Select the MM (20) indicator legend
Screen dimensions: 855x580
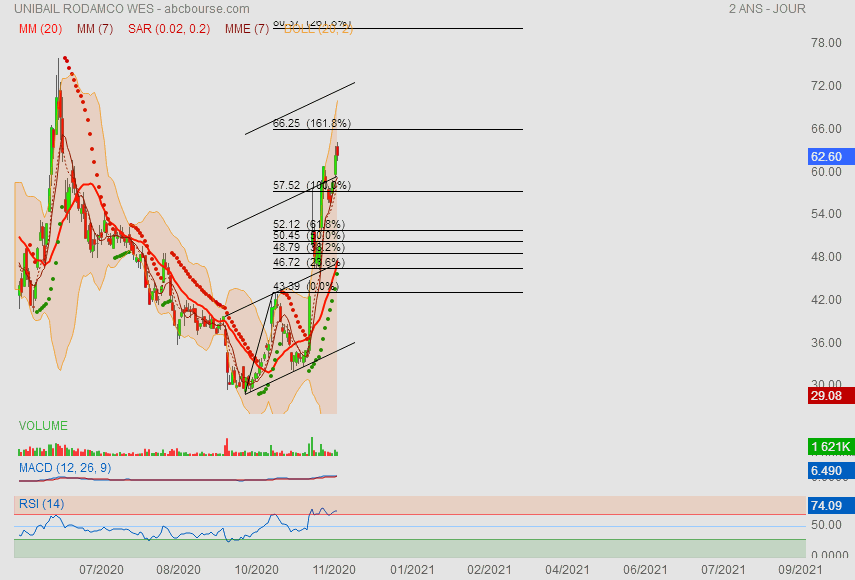(40, 29)
